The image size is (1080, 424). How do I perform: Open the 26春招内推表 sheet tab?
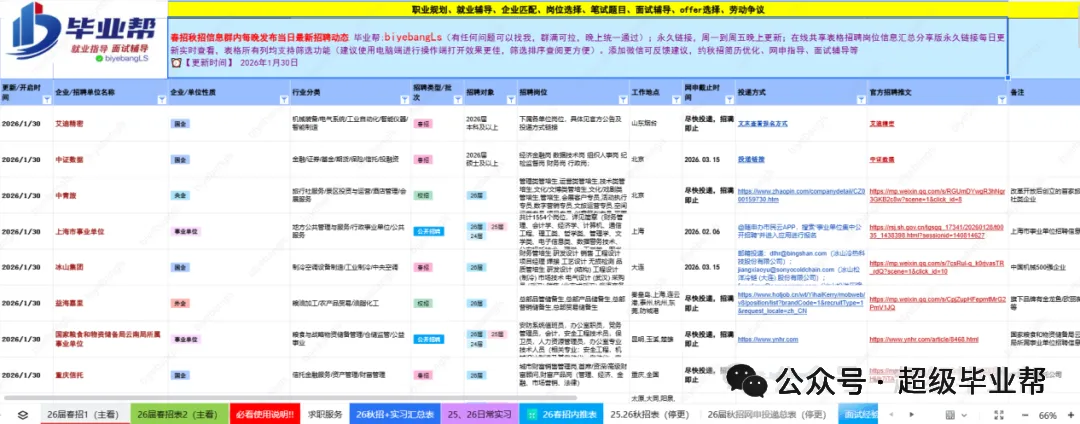[x=561, y=415]
